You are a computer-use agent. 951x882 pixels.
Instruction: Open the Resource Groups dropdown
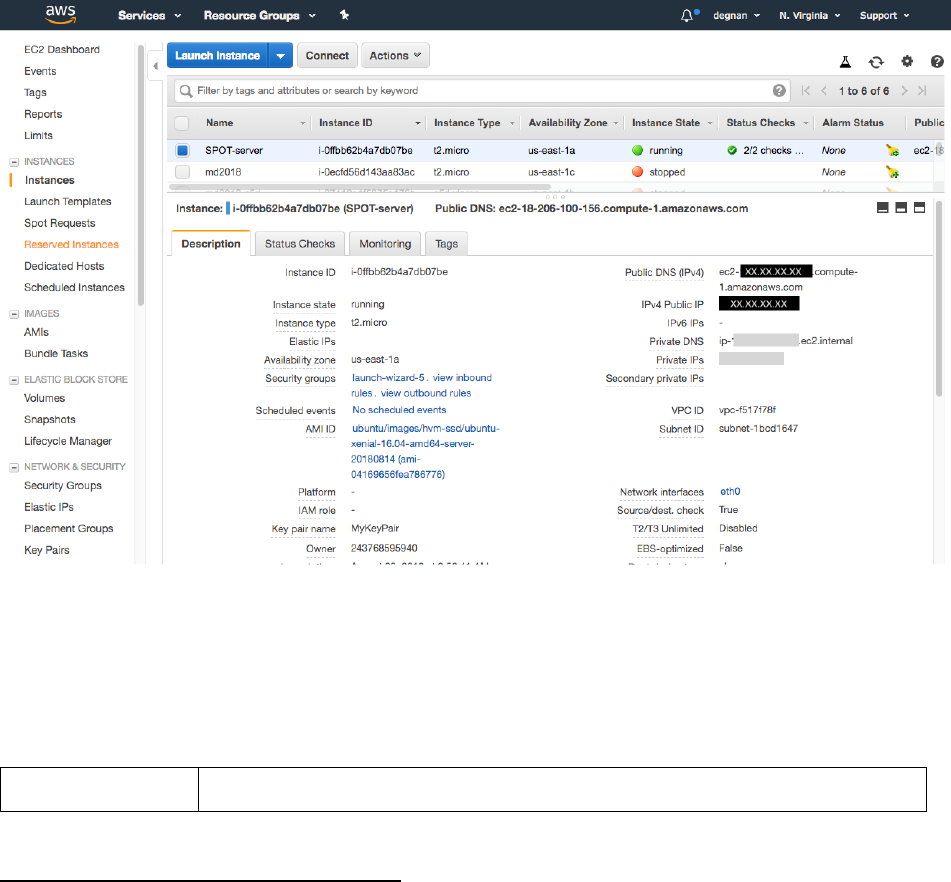click(260, 15)
